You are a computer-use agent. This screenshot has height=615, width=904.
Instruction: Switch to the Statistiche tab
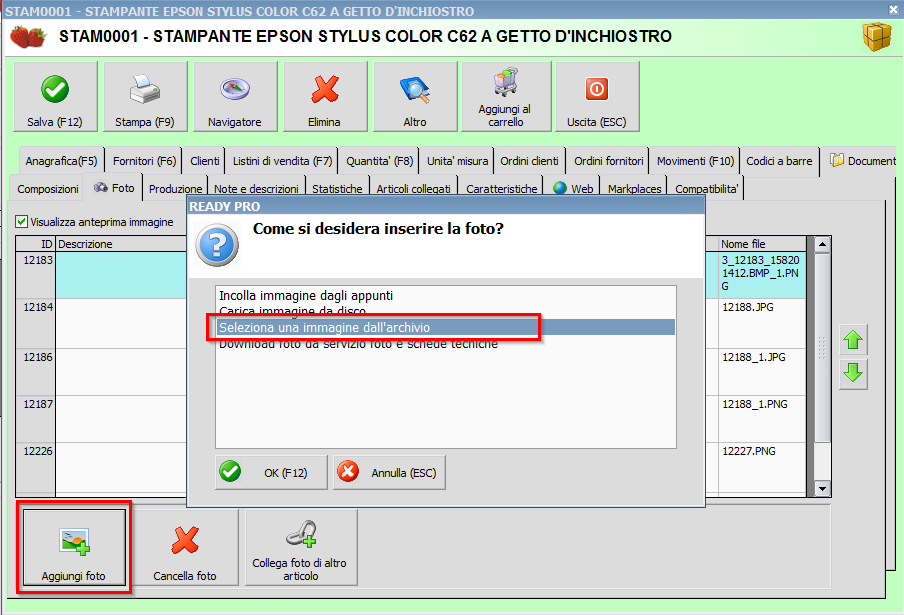tap(337, 188)
